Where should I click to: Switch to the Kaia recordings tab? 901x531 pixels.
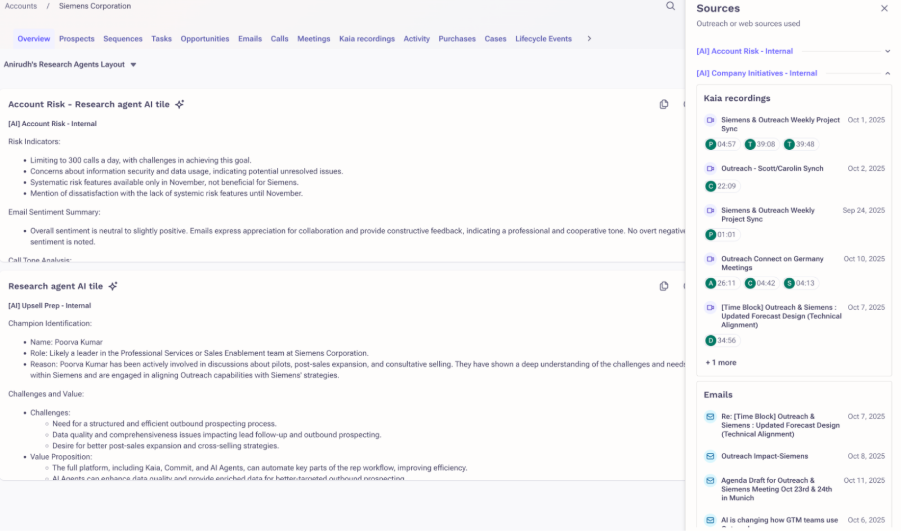[367, 39]
